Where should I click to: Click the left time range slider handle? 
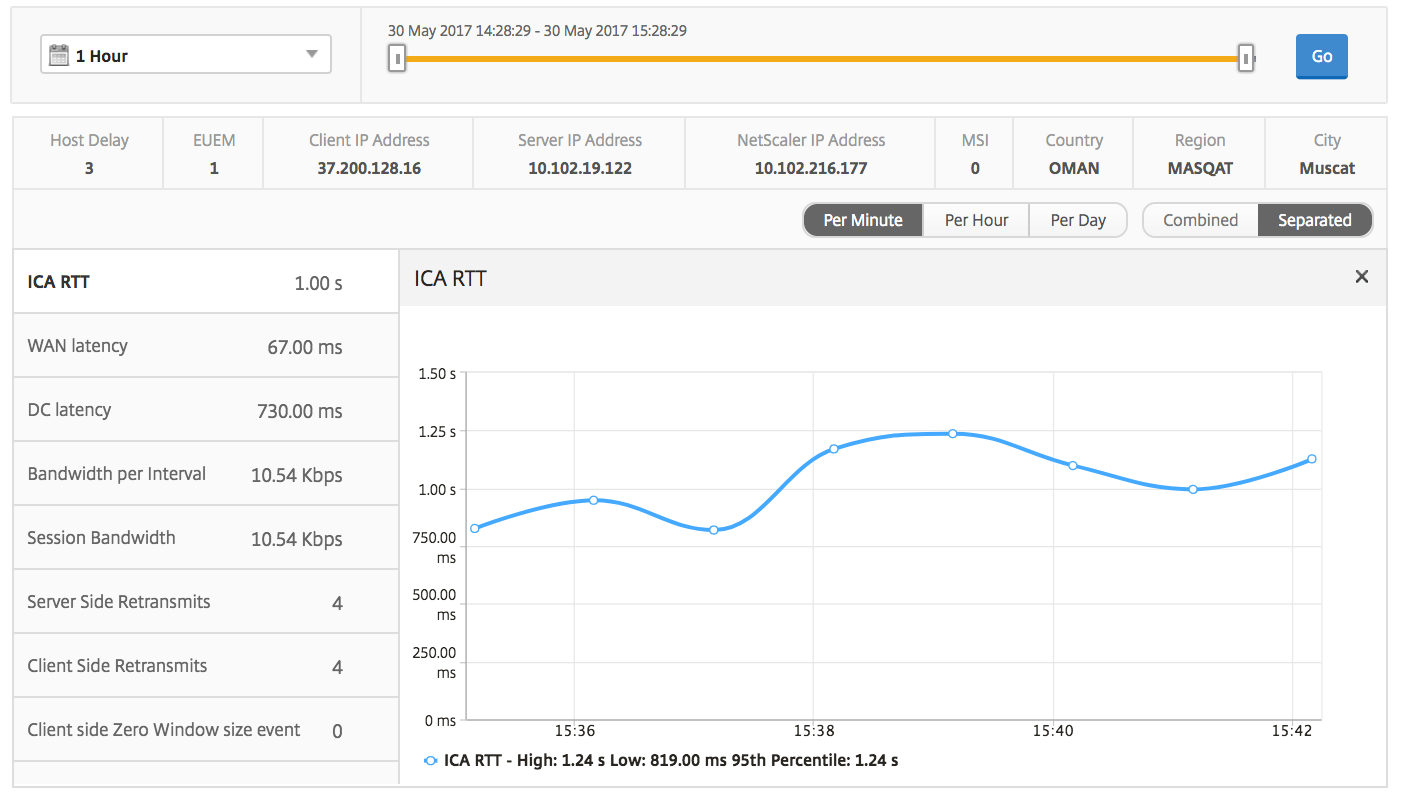398,58
